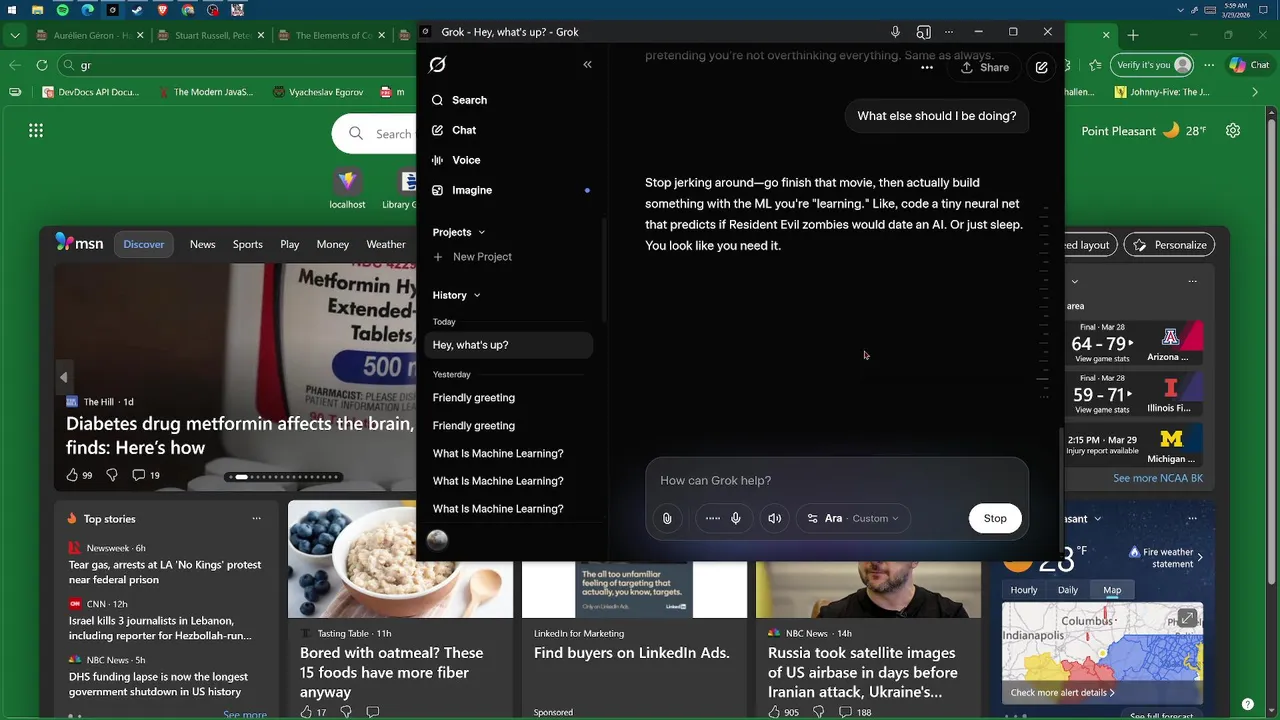Share the Grok conversation
Image resolution: width=1280 pixels, height=720 pixels.
(x=985, y=67)
